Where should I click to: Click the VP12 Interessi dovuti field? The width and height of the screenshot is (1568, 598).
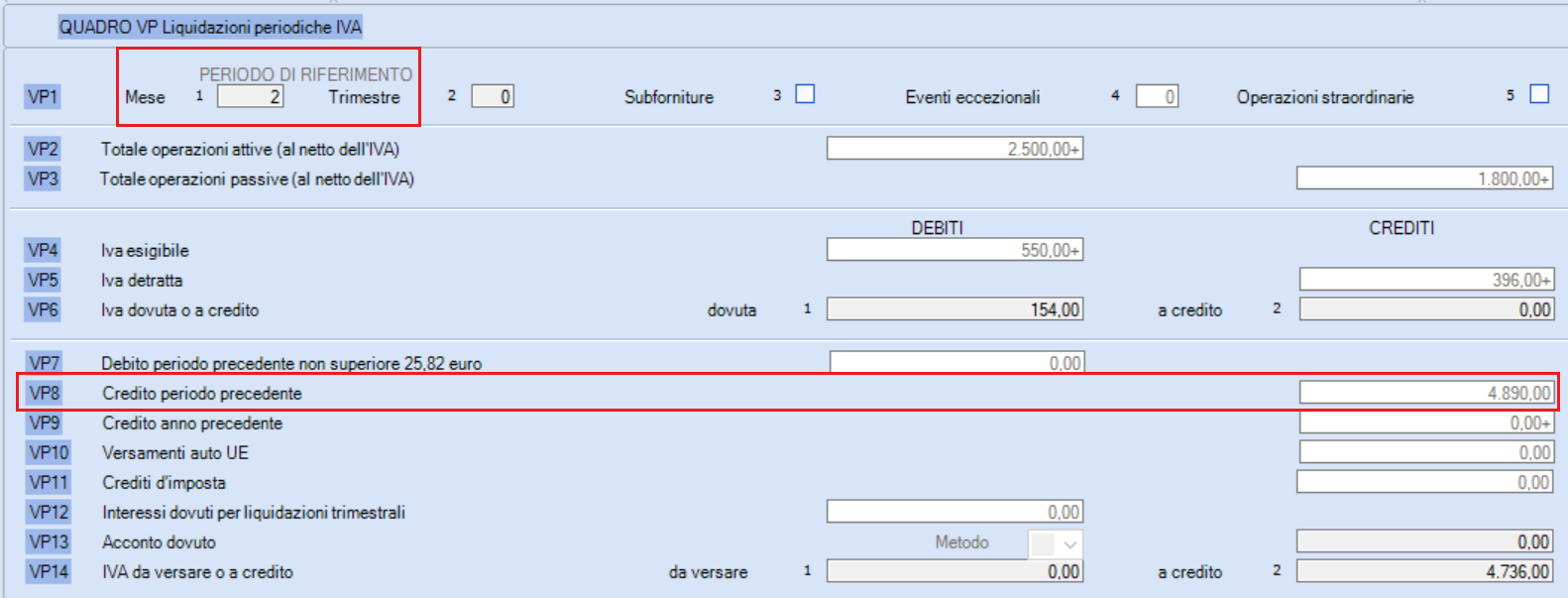(x=954, y=512)
